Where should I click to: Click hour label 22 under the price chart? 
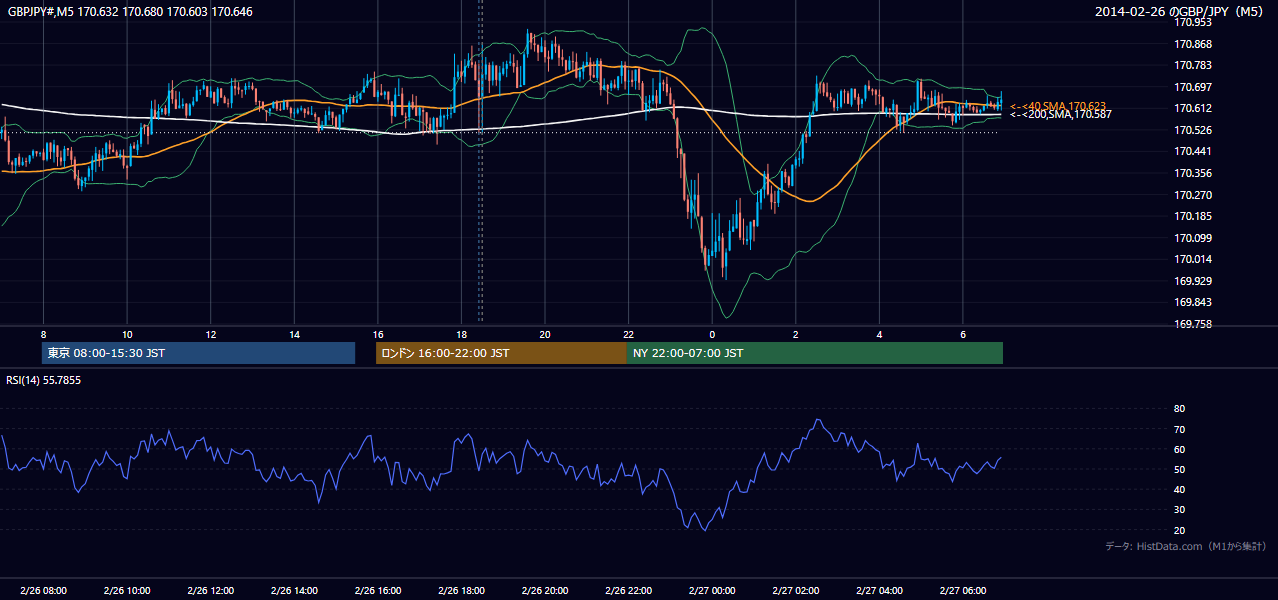(628, 334)
